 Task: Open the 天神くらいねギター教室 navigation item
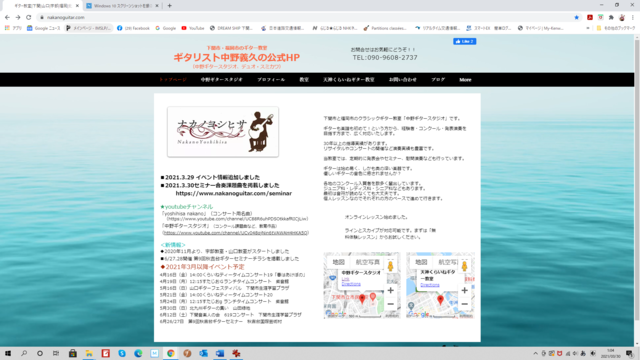(x=349, y=80)
